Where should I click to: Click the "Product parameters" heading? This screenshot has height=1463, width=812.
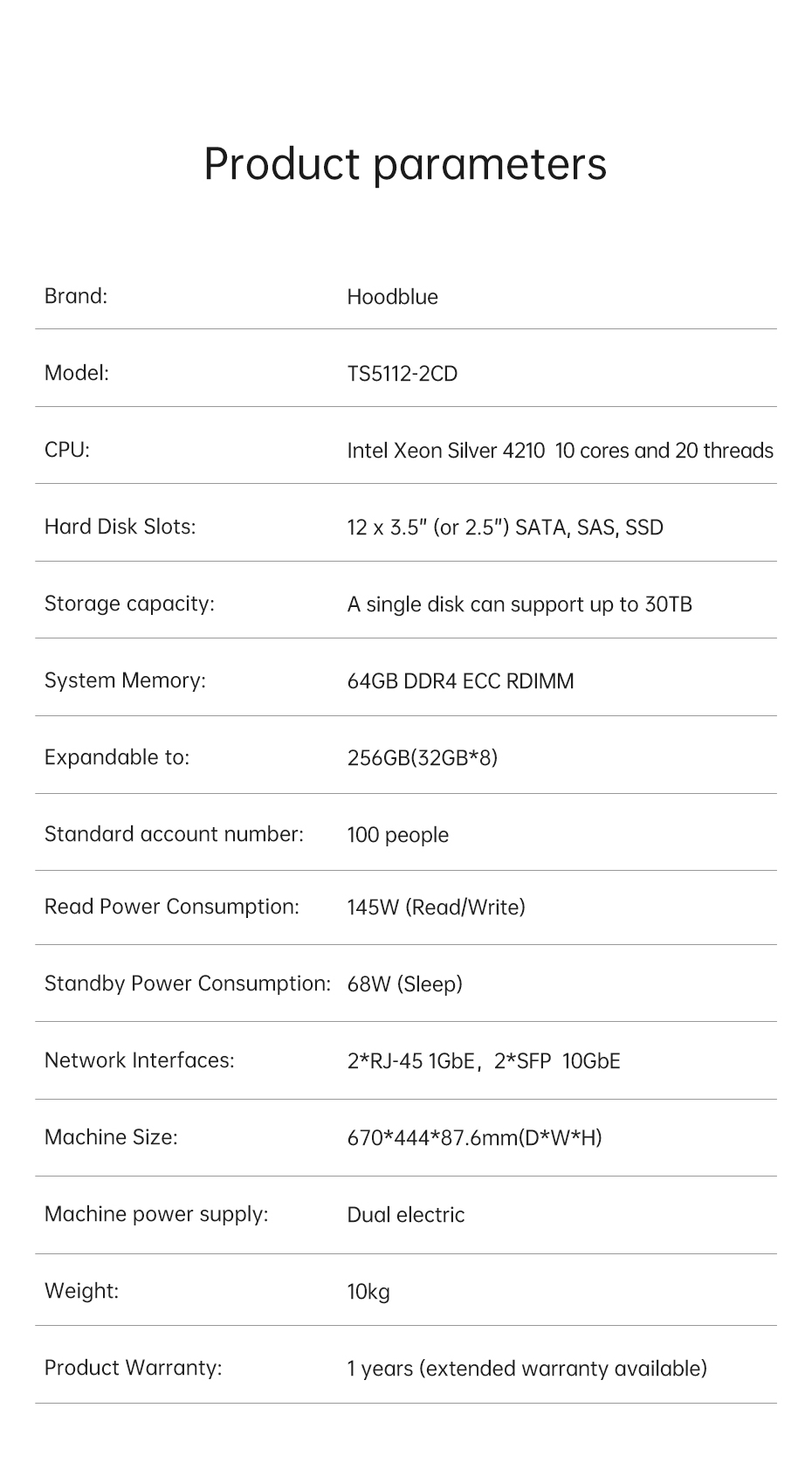tap(405, 163)
